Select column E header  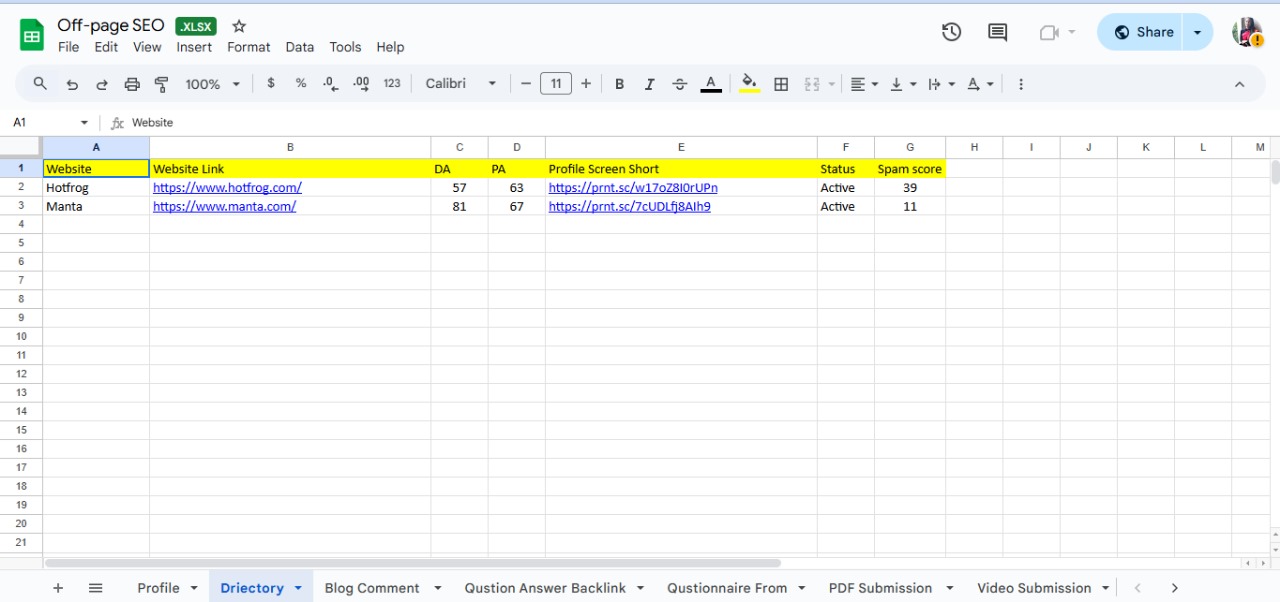pos(681,147)
